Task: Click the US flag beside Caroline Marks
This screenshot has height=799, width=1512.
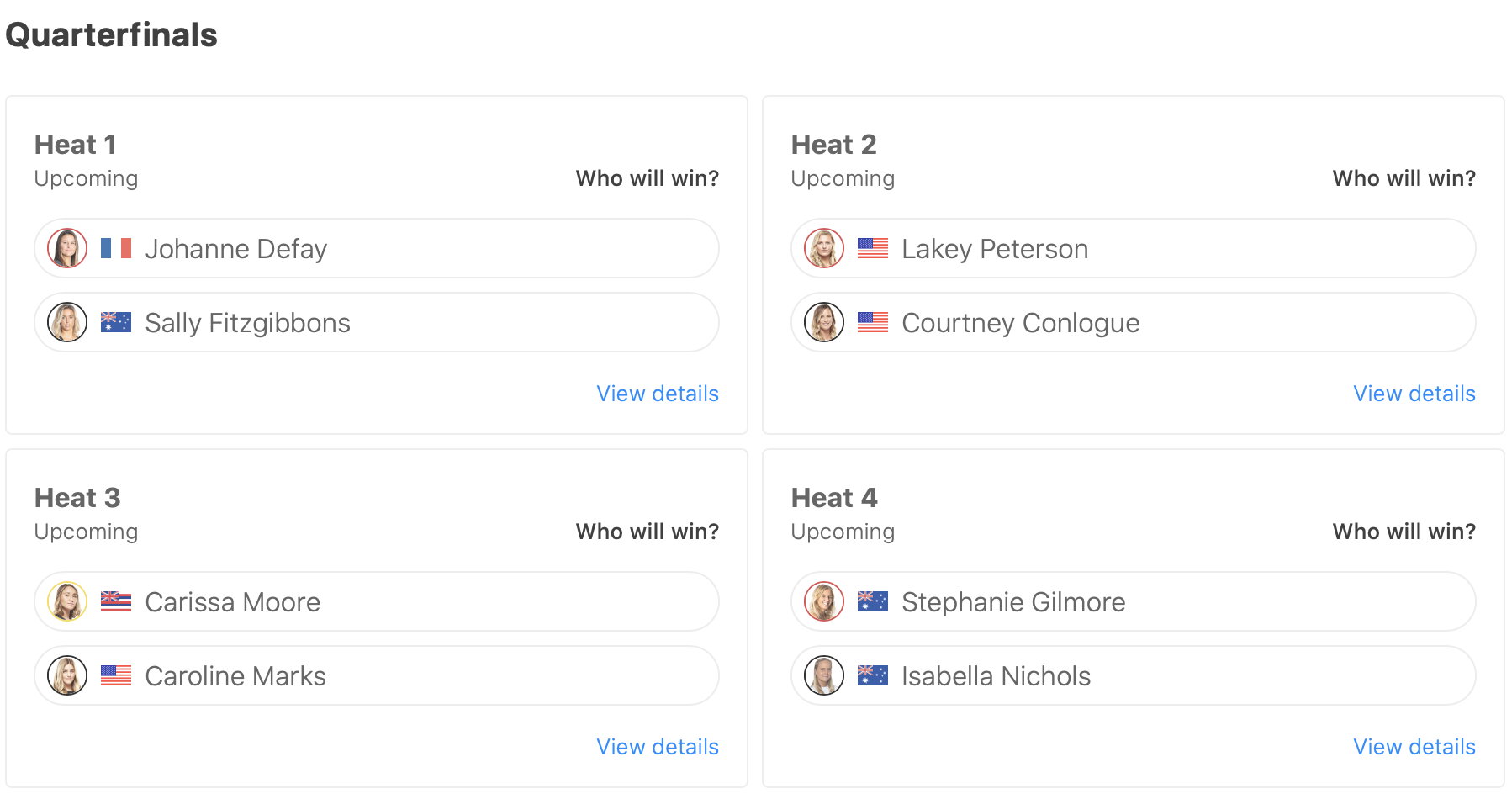Action: click(x=116, y=676)
